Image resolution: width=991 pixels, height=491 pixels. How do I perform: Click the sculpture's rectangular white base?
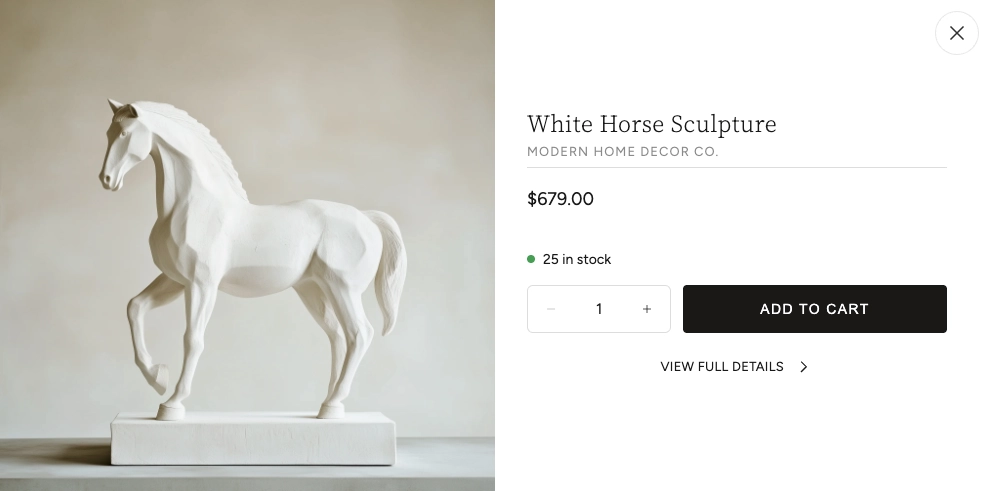coord(253,439)
